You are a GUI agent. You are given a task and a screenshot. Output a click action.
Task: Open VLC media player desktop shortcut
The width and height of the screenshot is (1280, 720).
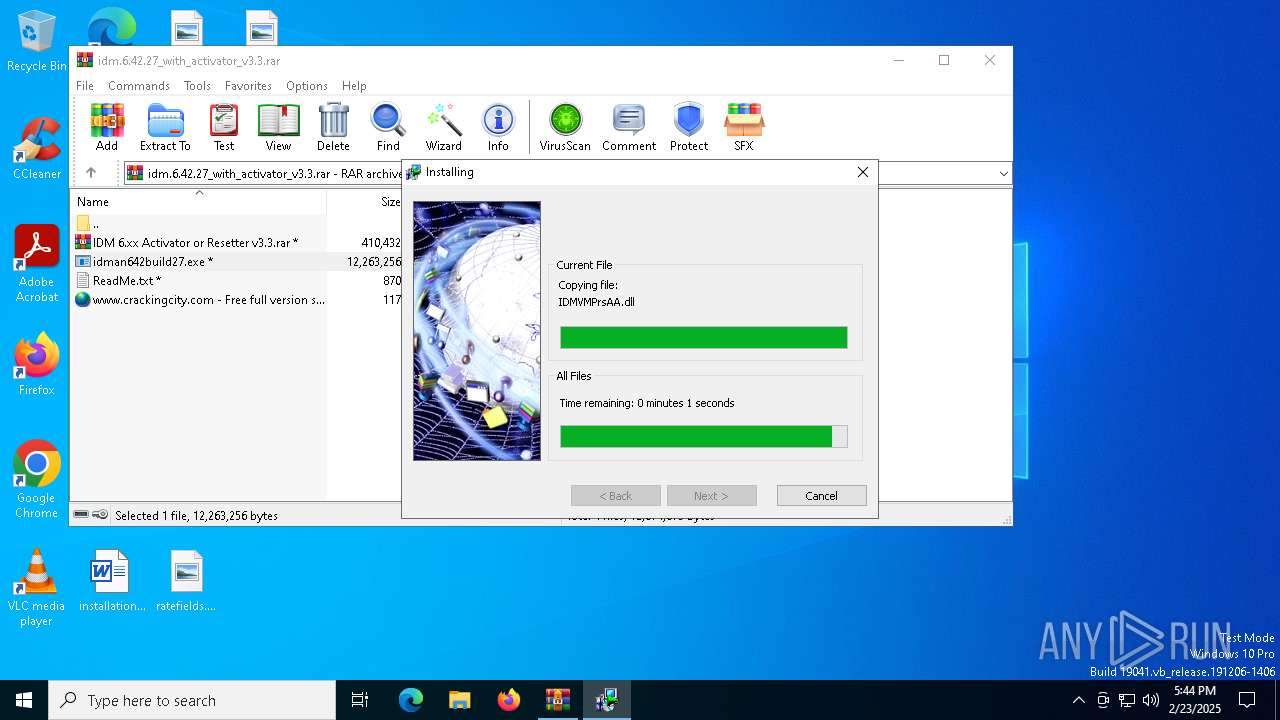[x=36, y=588]
